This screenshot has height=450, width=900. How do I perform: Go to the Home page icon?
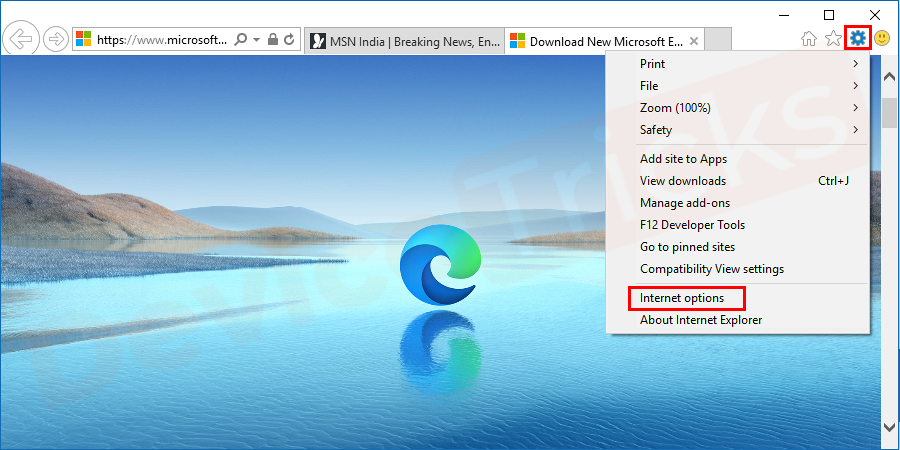pyautogui.click(x=809, y=39)
